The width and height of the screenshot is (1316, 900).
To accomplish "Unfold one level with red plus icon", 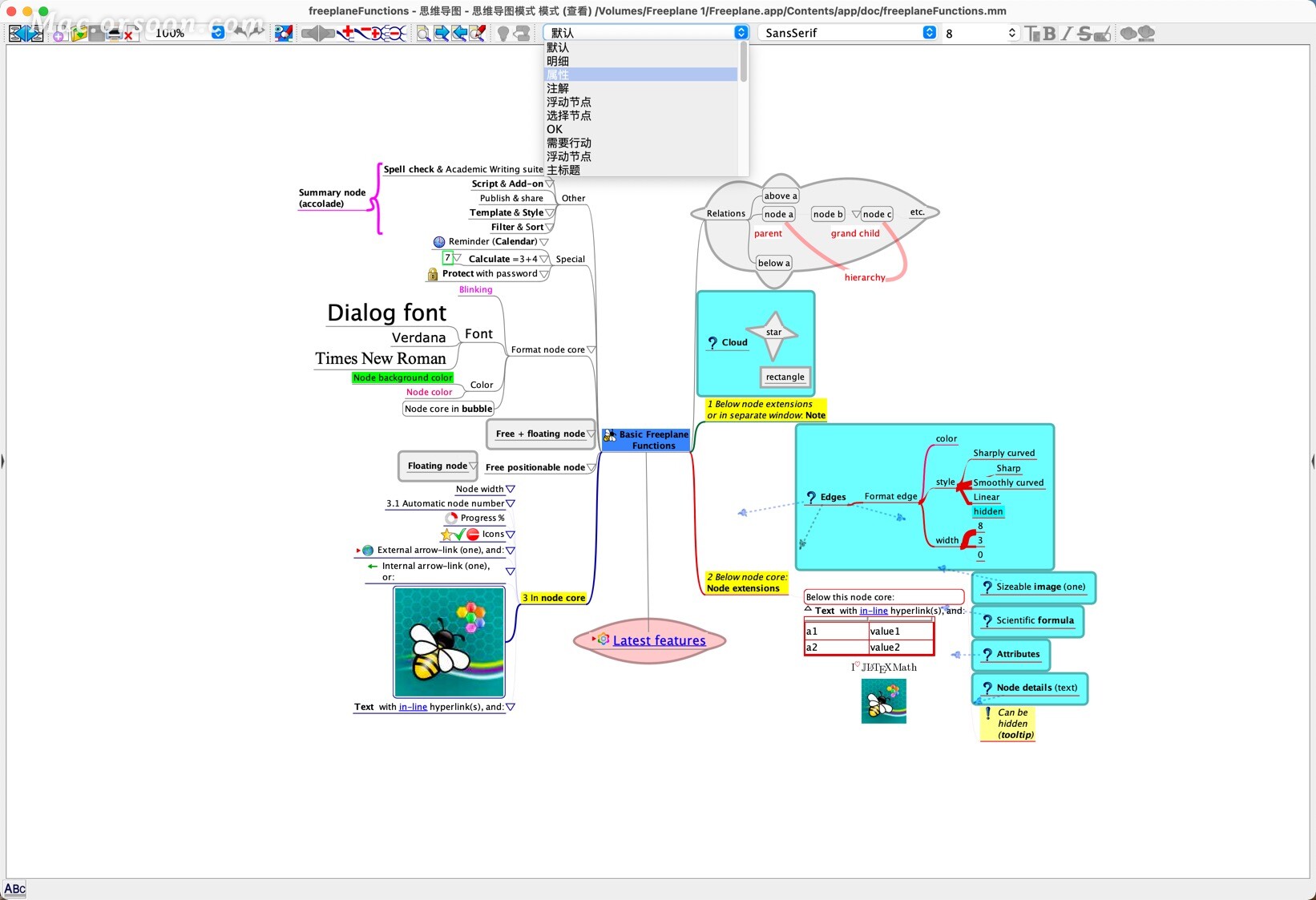I will pyautogui.click(x=345, y=33).
